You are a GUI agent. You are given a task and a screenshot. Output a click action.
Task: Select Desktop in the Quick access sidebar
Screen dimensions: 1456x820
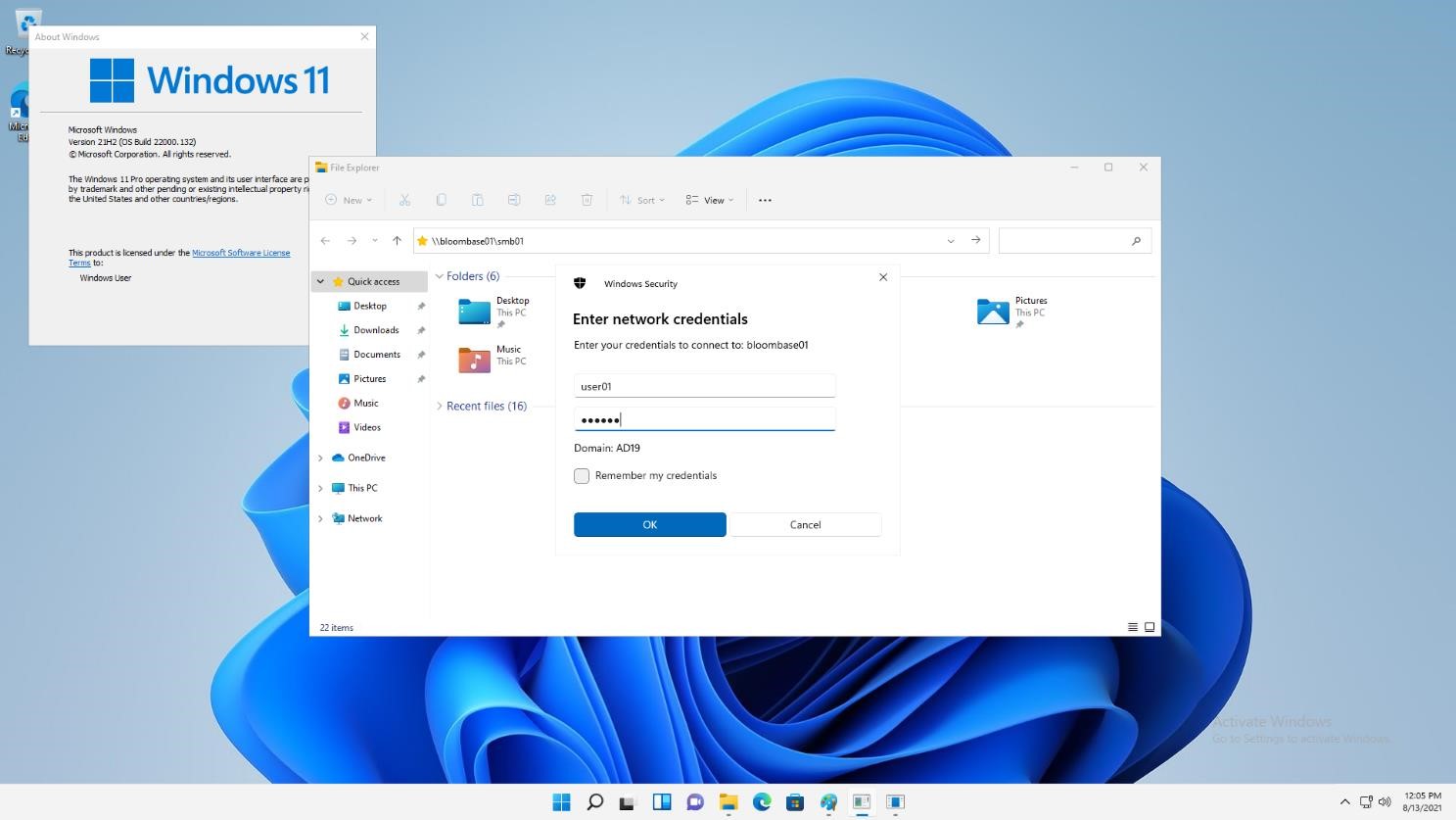pos(370,306)
